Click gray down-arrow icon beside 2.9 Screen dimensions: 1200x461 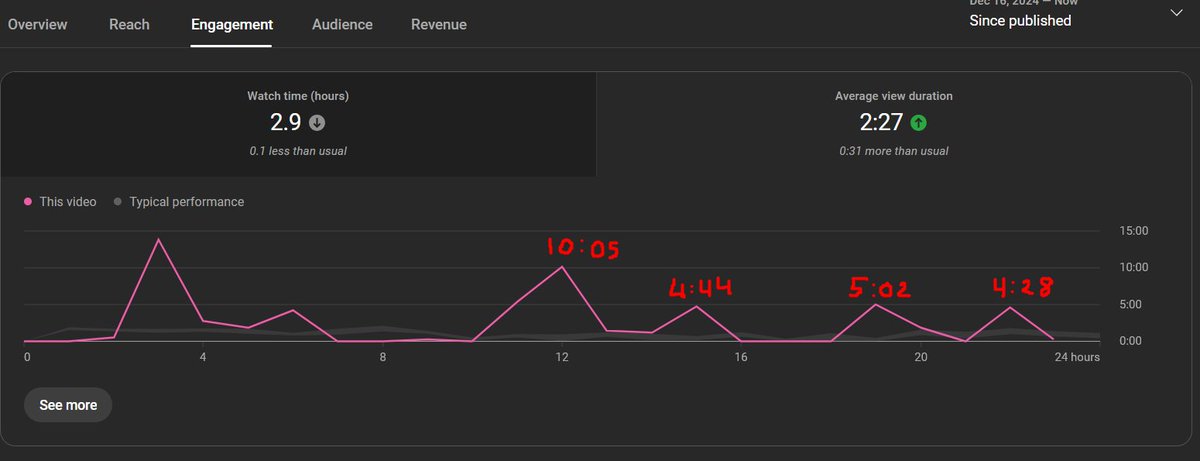(x=317, y=123)
